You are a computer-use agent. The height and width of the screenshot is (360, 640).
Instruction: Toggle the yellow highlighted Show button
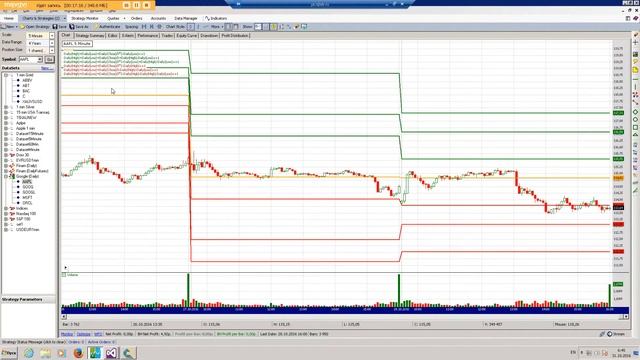point(273,27)
